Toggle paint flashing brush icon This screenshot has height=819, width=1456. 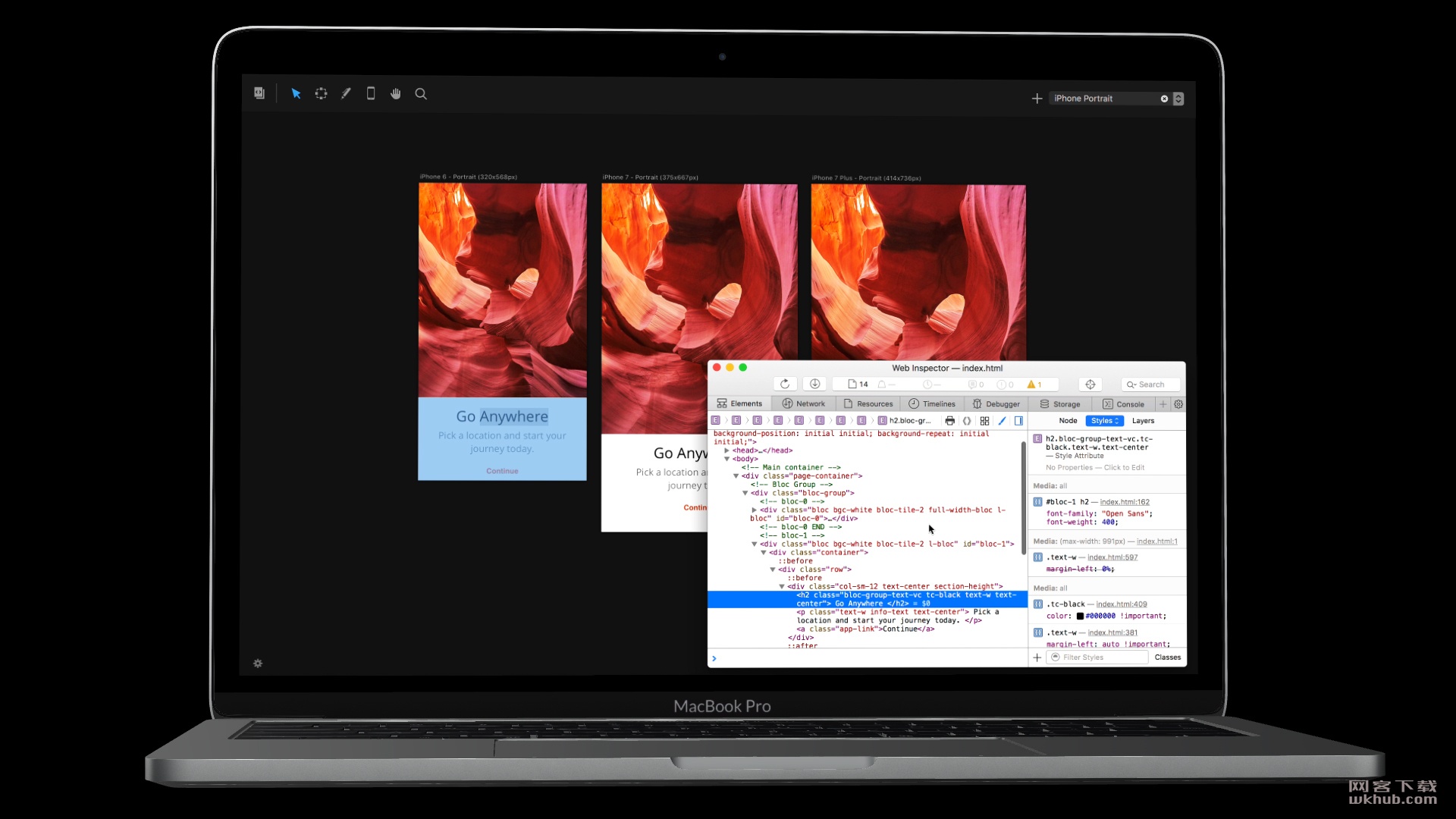(x=1002, y=421)
